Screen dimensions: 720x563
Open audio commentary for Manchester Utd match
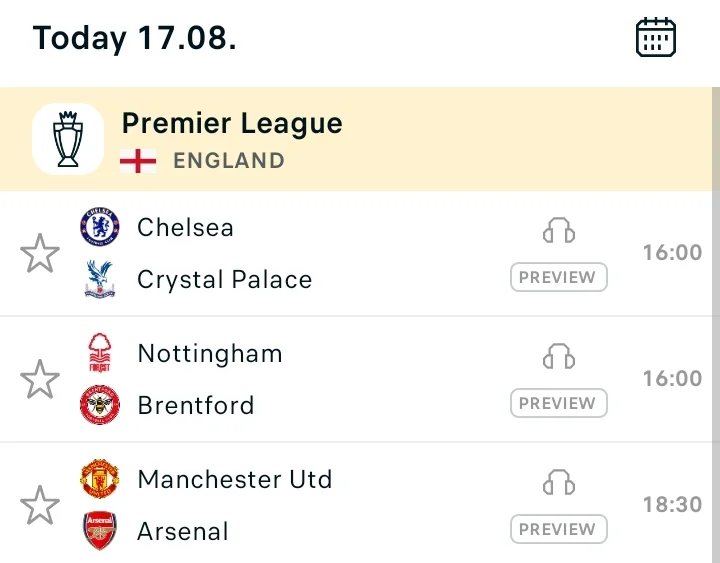(559, 482)
